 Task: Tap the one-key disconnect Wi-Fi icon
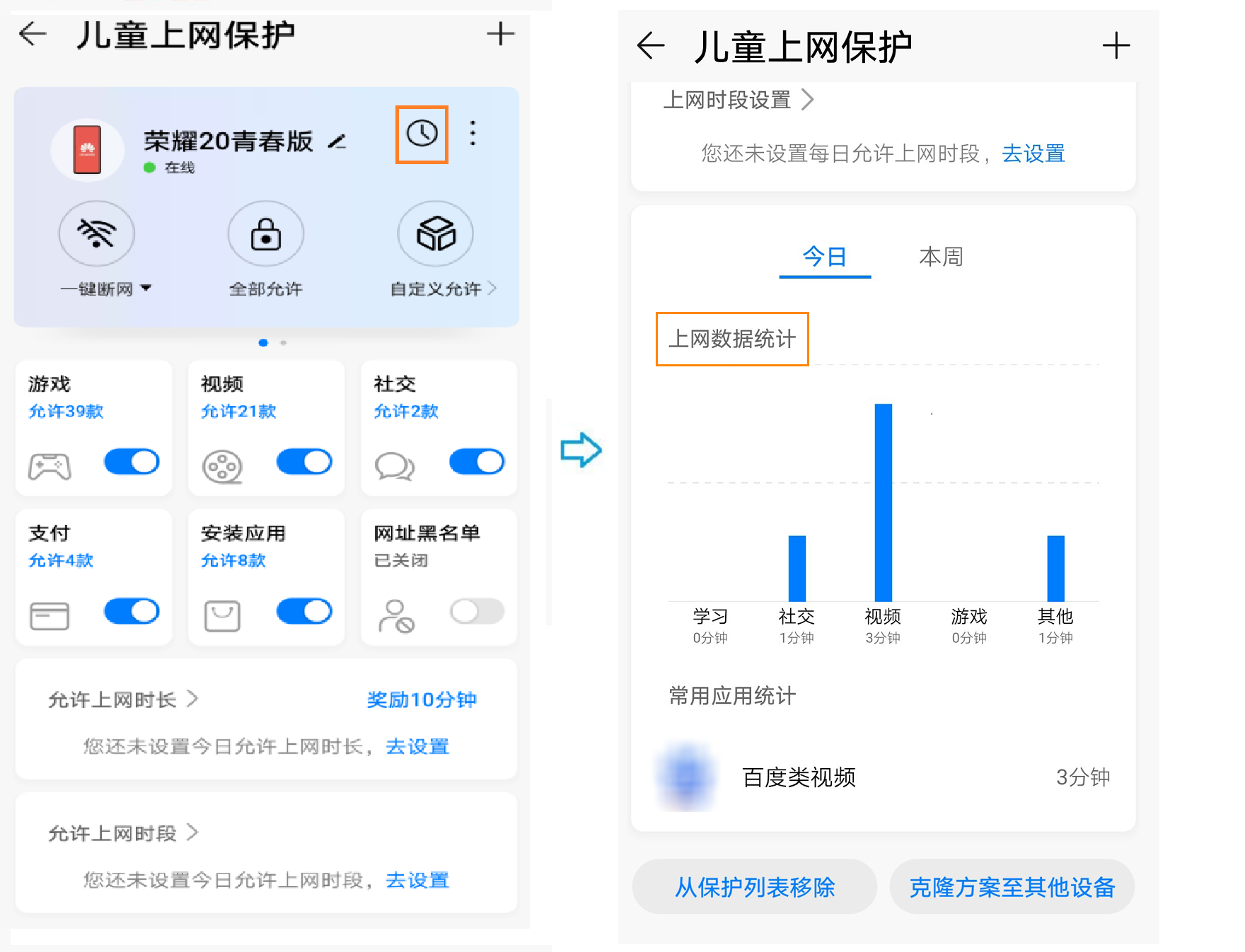[97, 234]
